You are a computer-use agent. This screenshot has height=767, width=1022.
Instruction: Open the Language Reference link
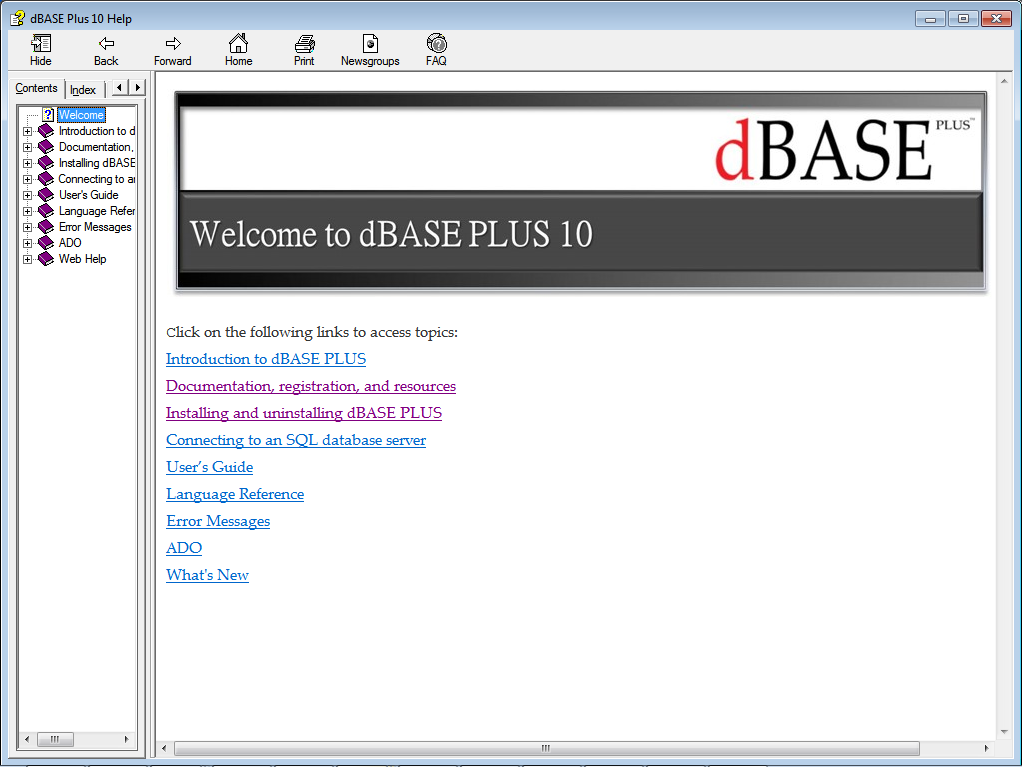[x=235, y=495]
